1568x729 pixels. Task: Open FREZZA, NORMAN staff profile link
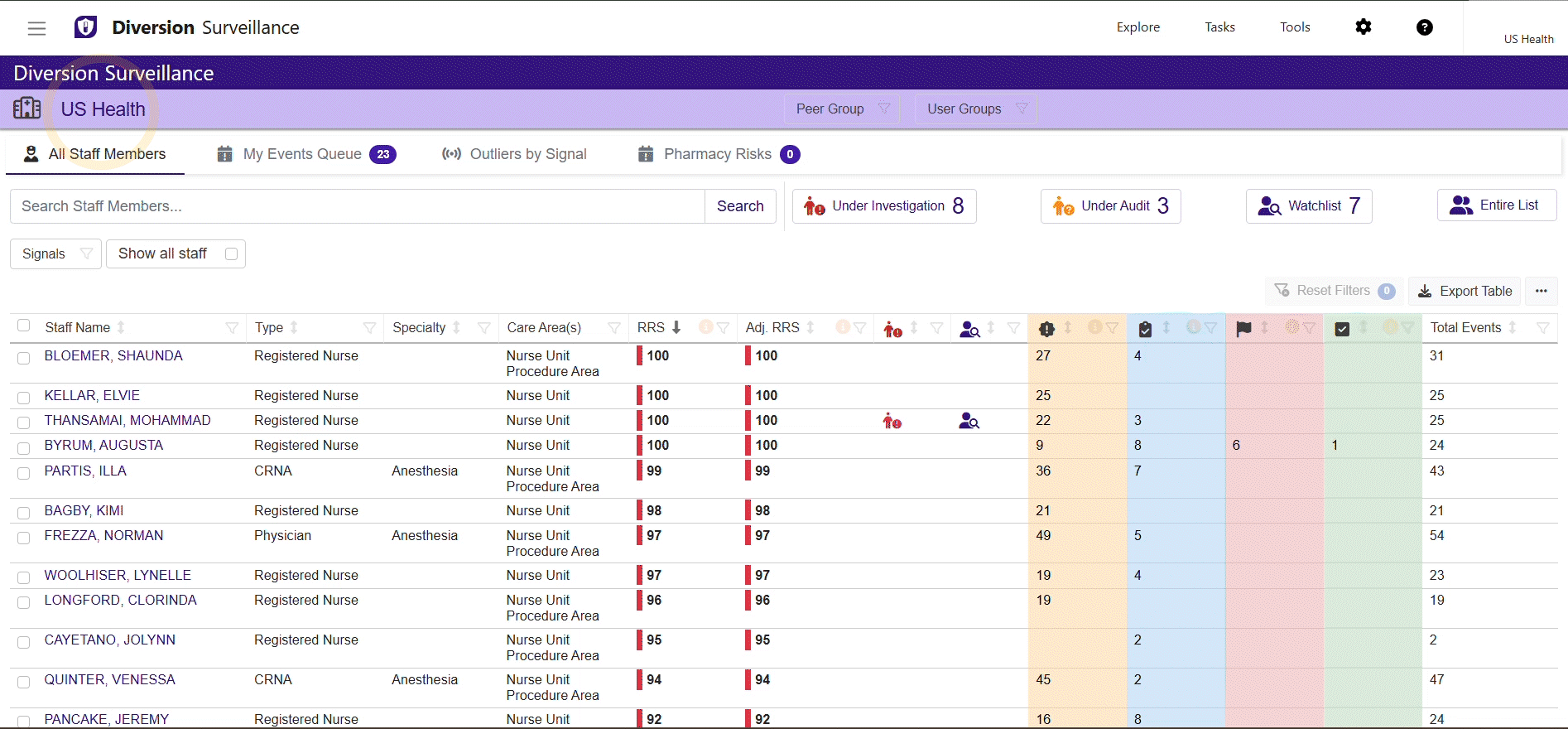(103, 536)
